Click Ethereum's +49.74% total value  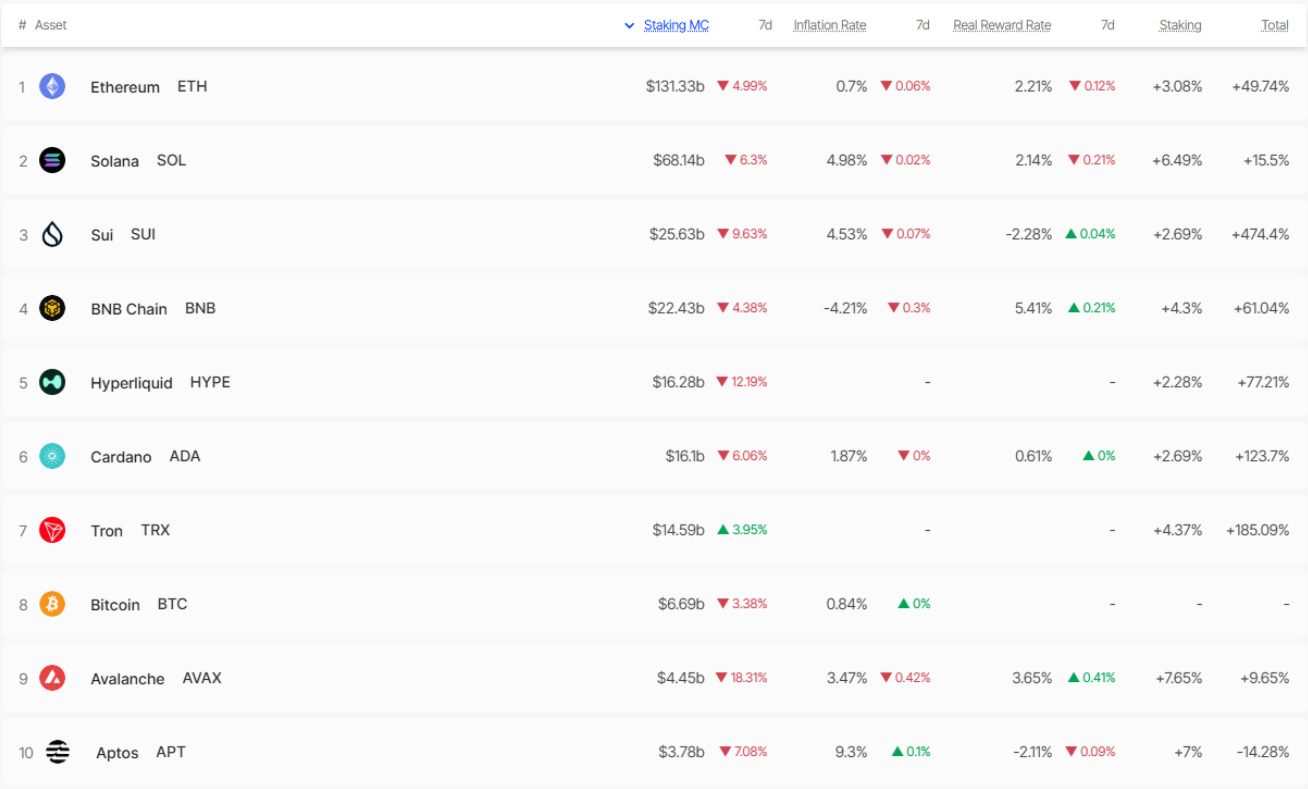coord(1261,86)
